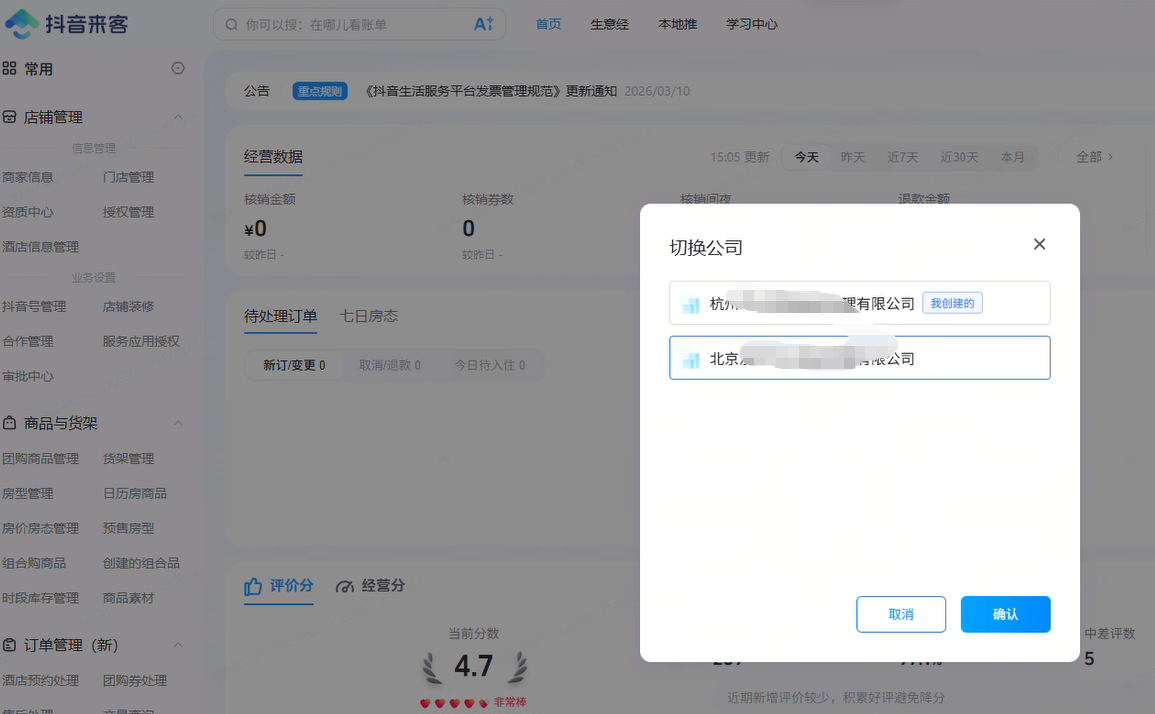Collapse the 订单管理(新) section

(178, 645)
